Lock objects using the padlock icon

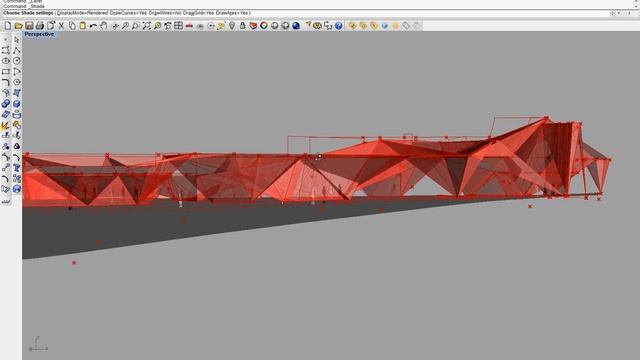click(x=242, y=26)
